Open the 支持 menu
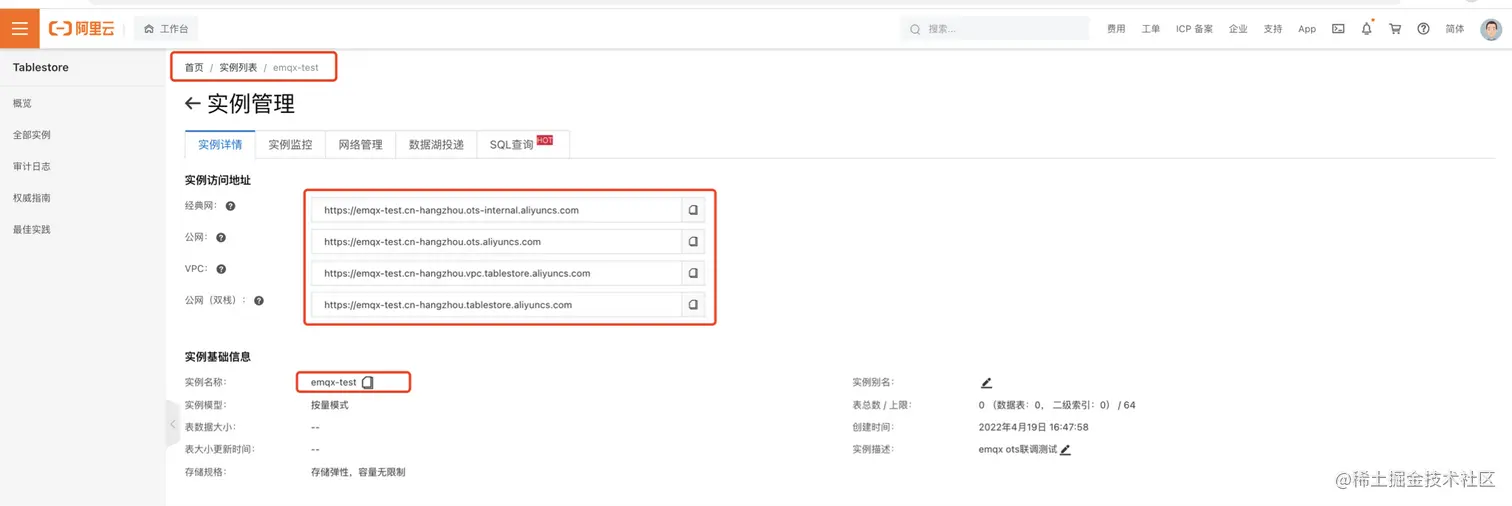 tap(1272, 29)
